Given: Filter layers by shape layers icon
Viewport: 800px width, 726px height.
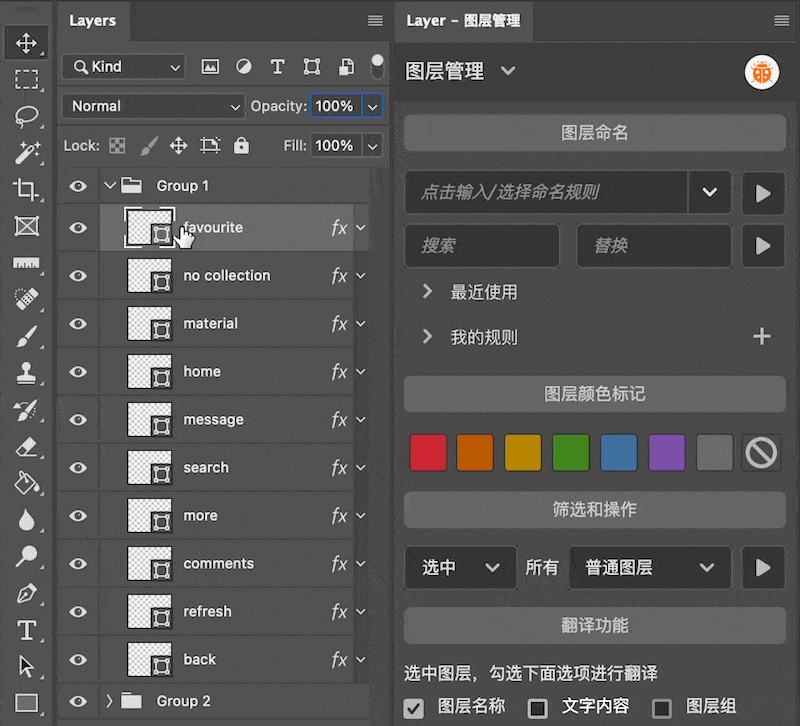Looking at the screenshot, I should (x=312, y=67).
